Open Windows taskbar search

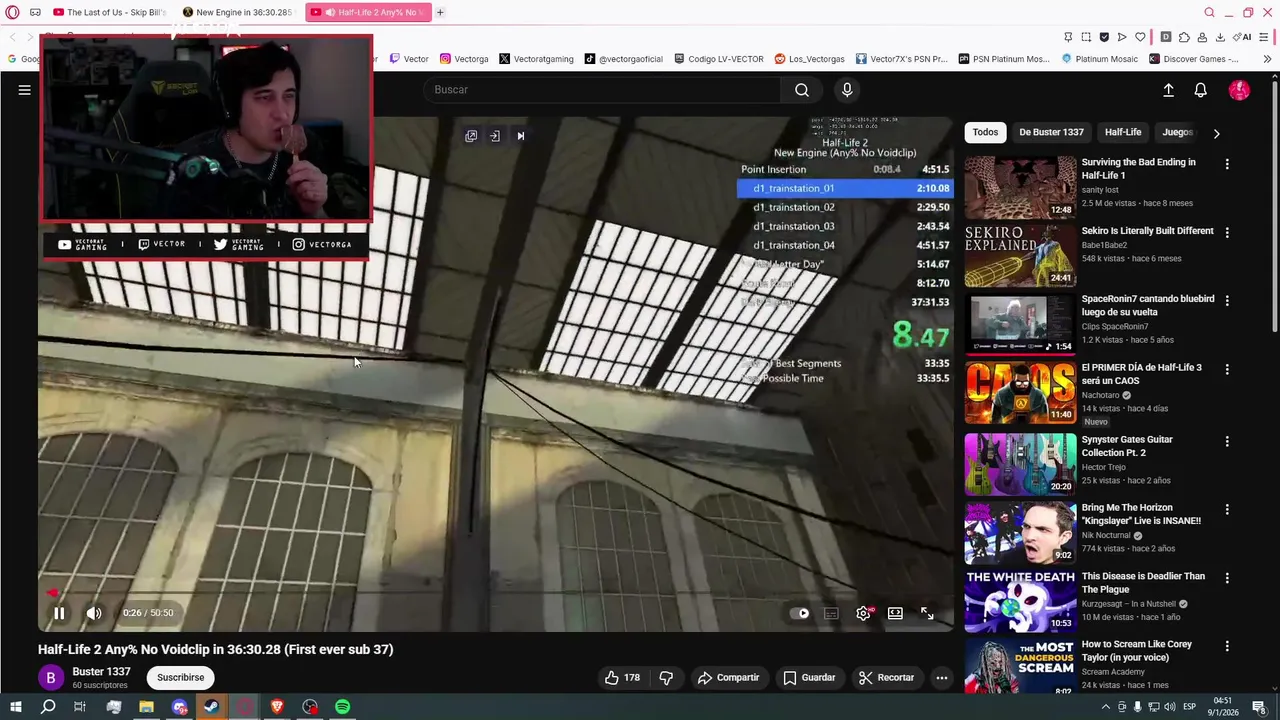point(47,707)
